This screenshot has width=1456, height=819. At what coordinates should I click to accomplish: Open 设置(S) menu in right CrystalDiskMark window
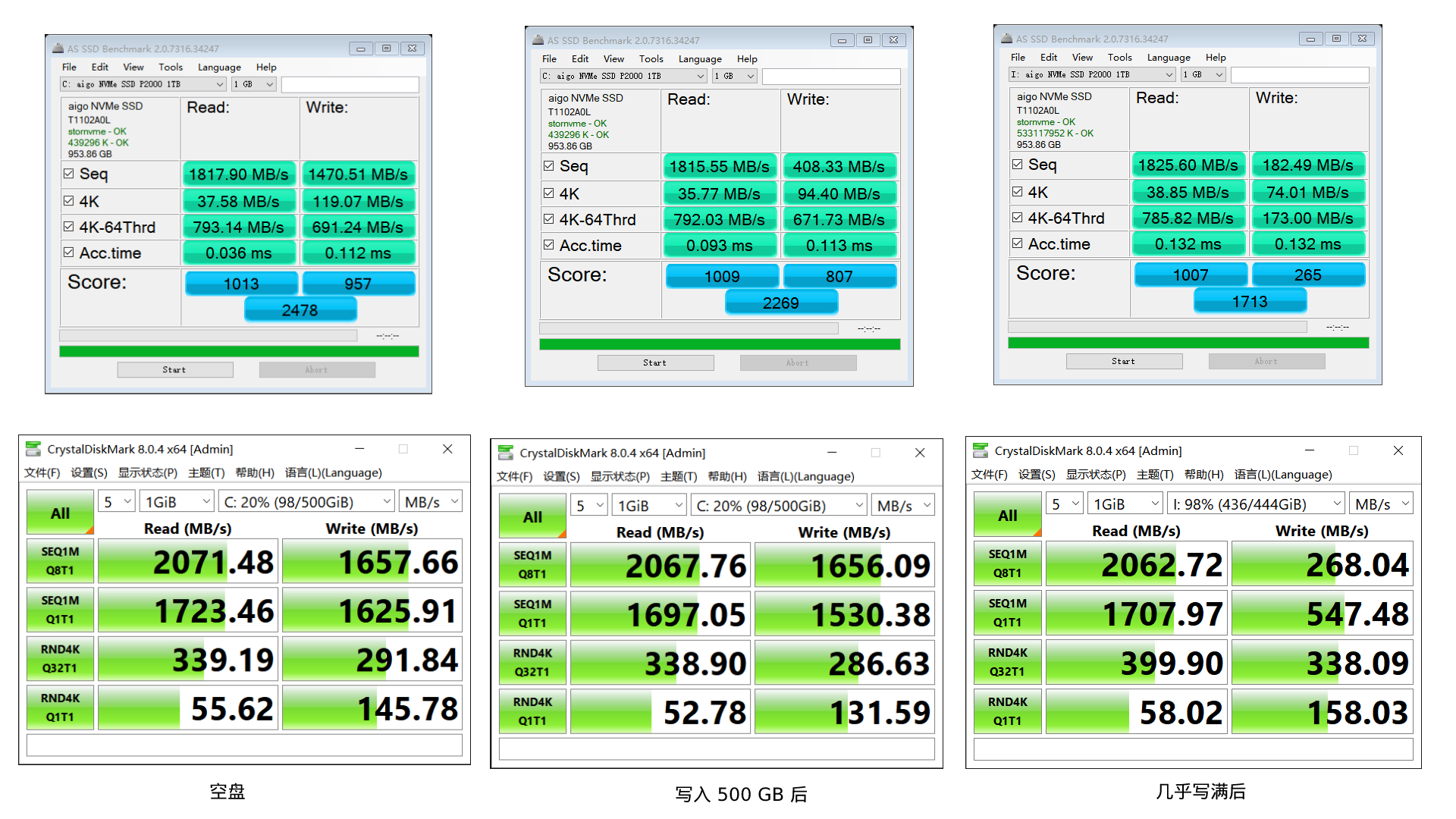(1036, 475)
